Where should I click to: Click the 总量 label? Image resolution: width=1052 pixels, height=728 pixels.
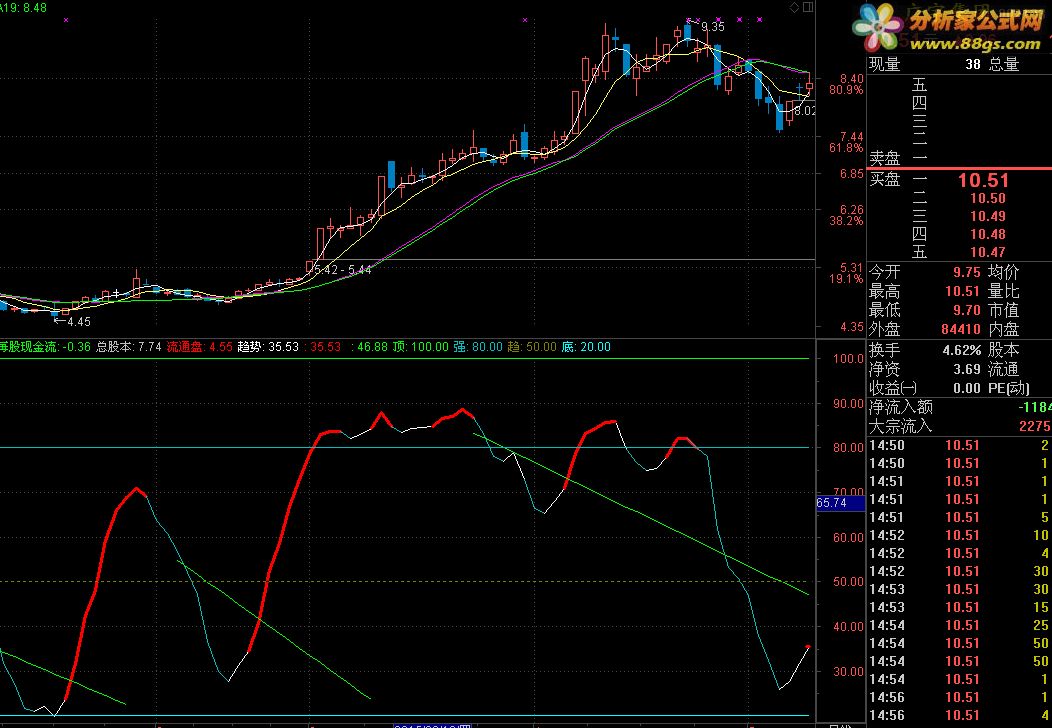pyautogui.click(x=1004, y=64)
